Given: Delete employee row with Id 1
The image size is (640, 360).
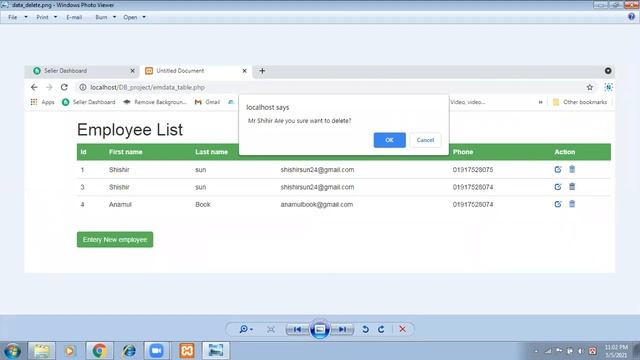Looking at the screenshot, I should point(572,169).
